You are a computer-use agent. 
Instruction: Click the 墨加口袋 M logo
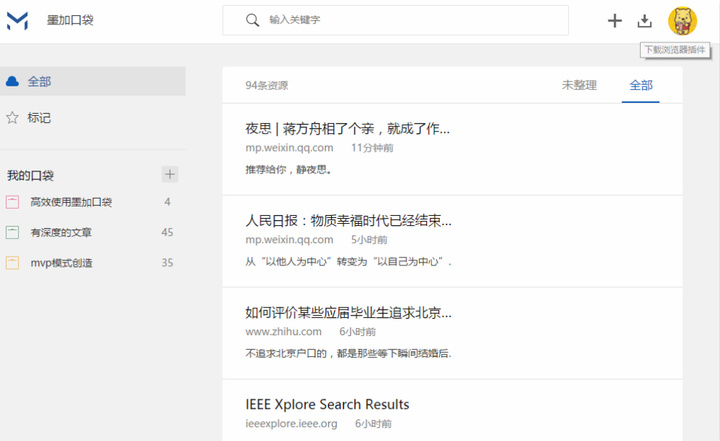17,21
